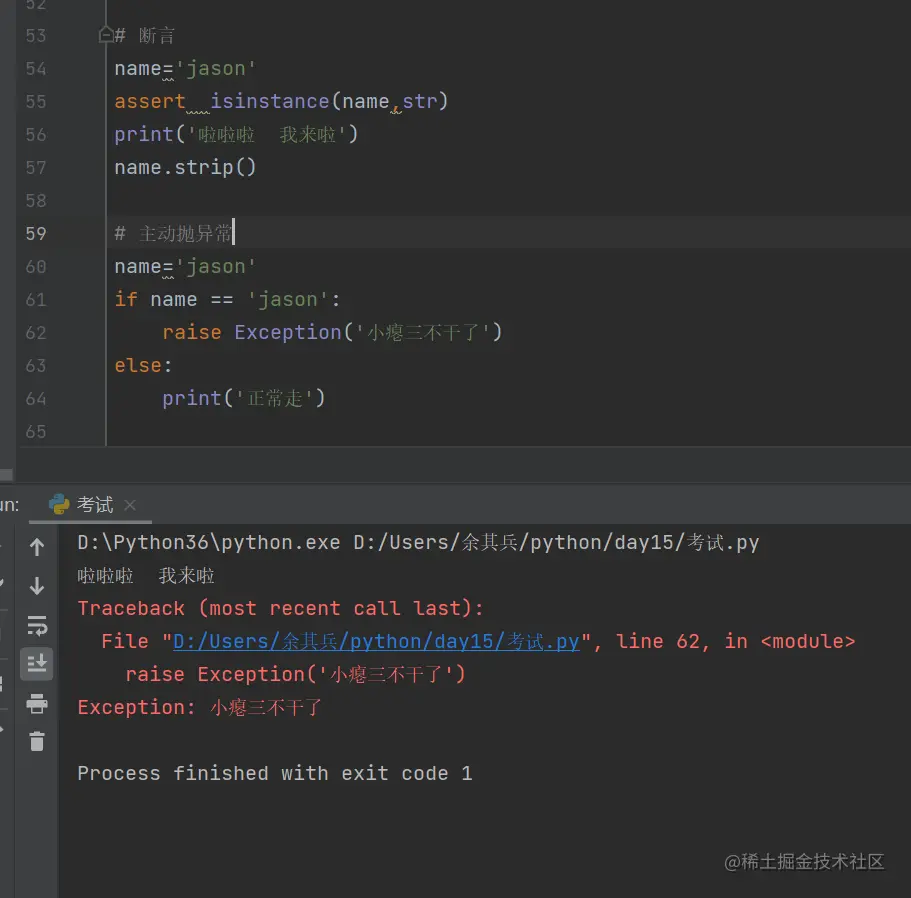Click the Up the Stack Trace arrow
Viewport: 911px width, 898px height.
37,547
